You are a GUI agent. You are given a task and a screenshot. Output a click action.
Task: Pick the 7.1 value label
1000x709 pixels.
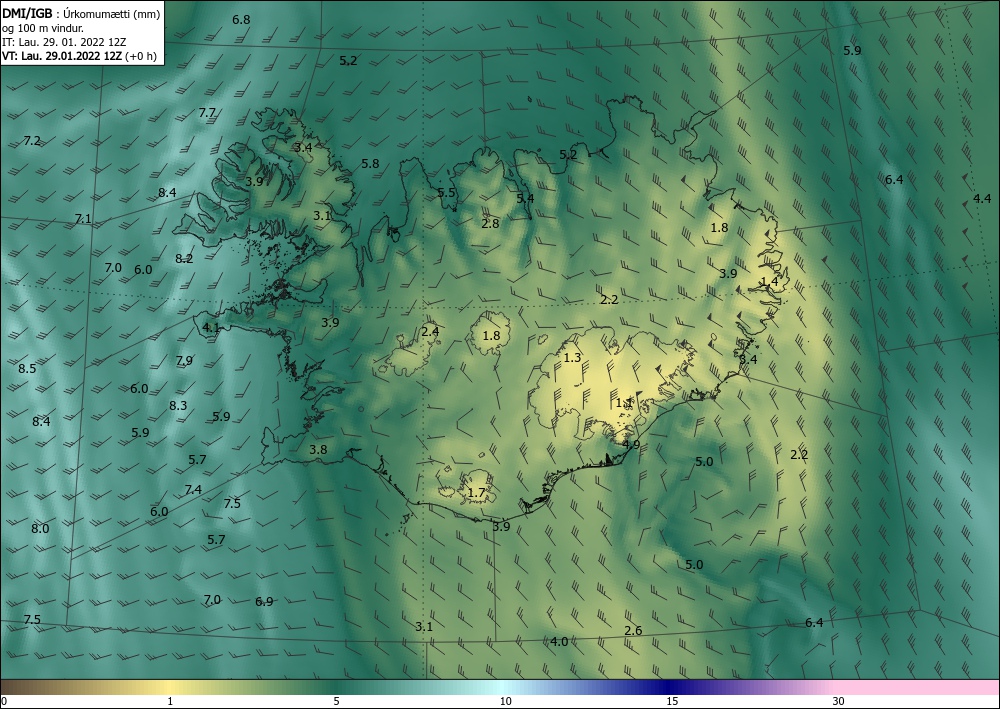(83, 219)
